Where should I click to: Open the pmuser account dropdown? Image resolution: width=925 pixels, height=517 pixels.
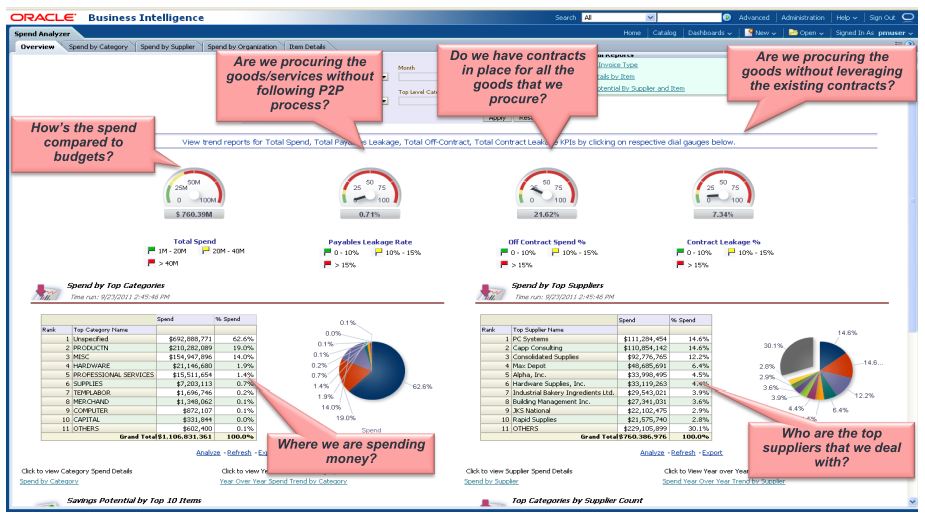click(x=895, y=33)
